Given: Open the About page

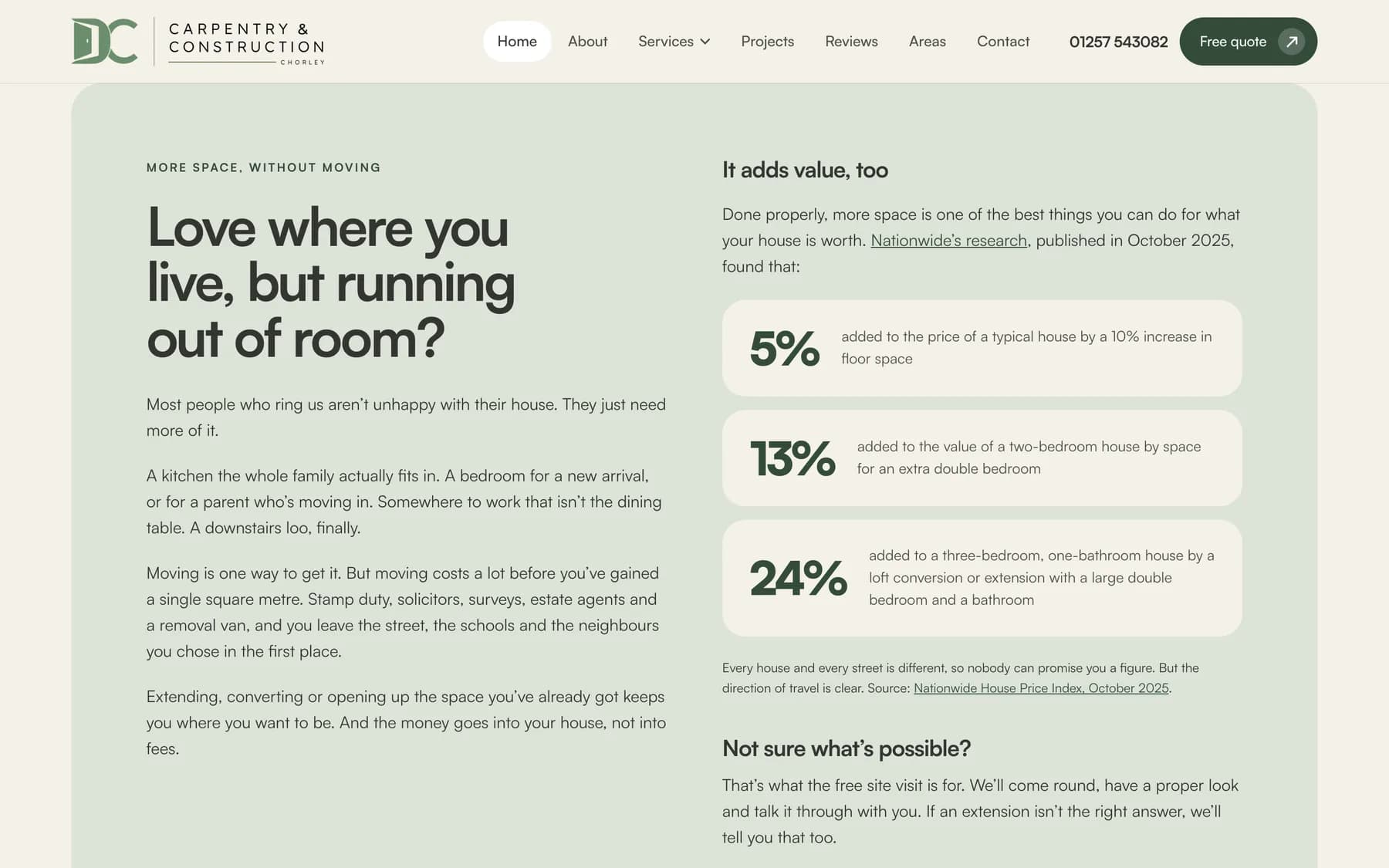Looking at the screenshot, I should (587, 42).
